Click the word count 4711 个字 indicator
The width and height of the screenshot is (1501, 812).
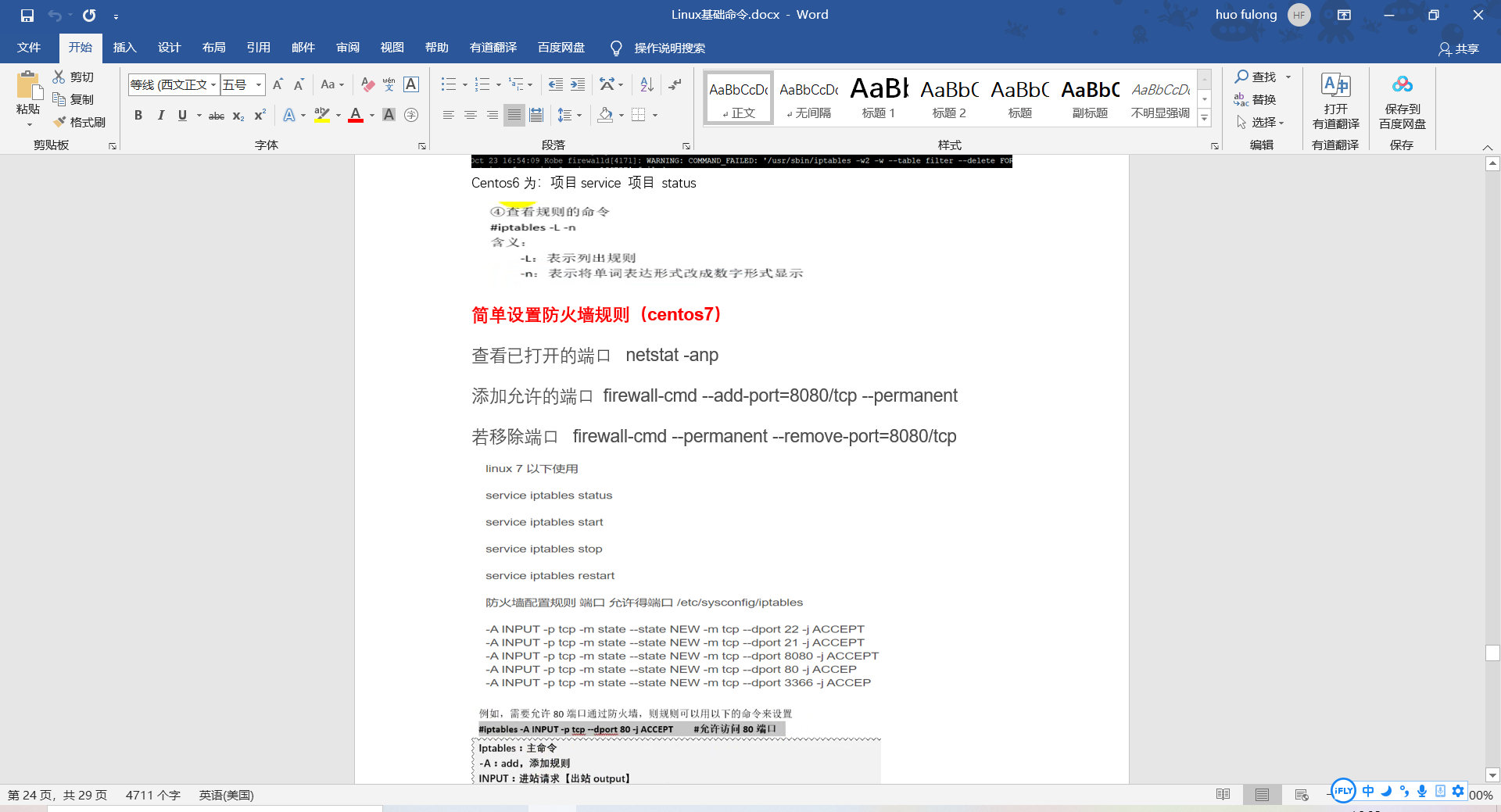(x=153, y=795)
